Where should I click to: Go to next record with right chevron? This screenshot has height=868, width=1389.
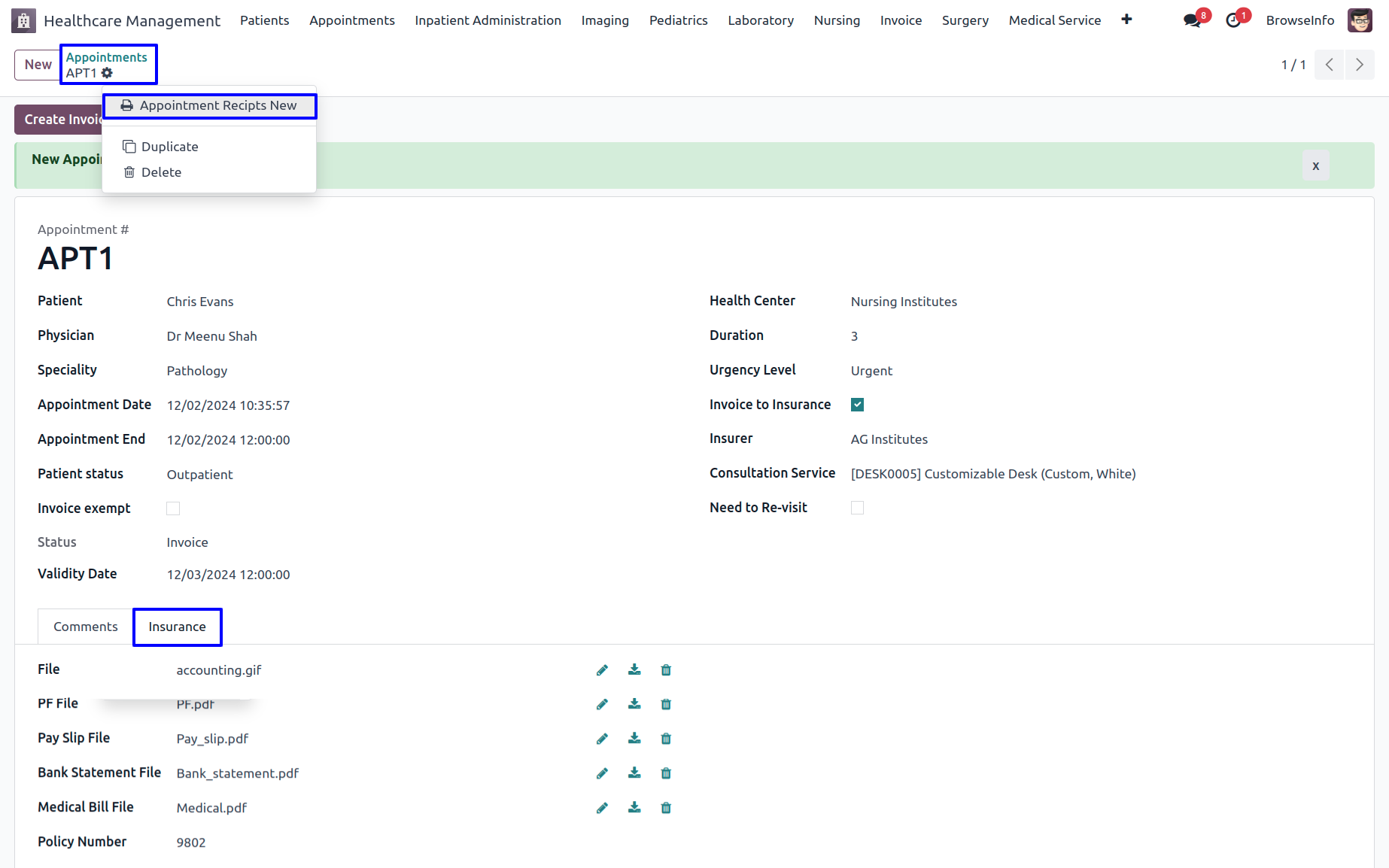coord(1360,65)
